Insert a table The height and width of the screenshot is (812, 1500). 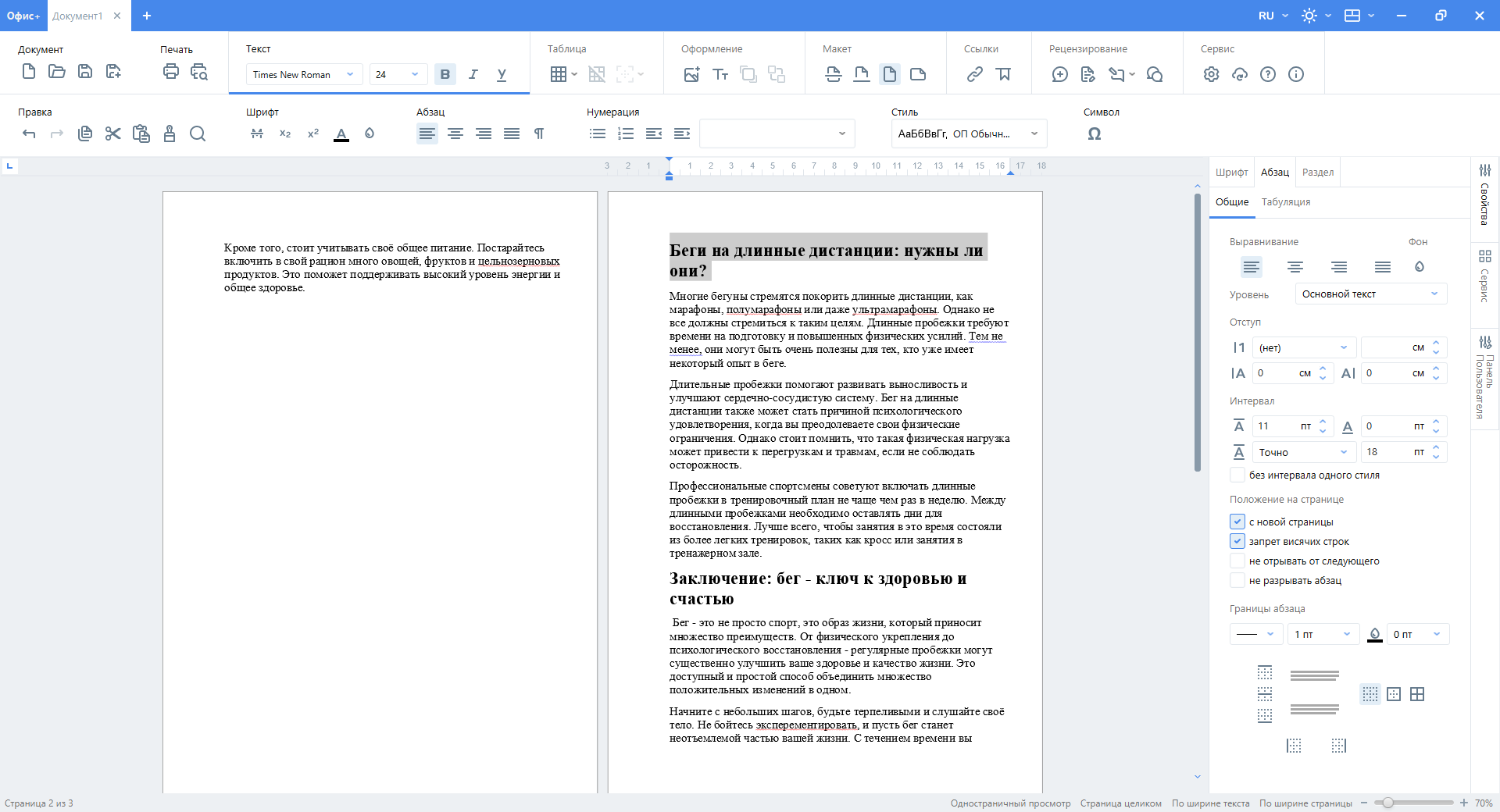[x=559, y=73]
